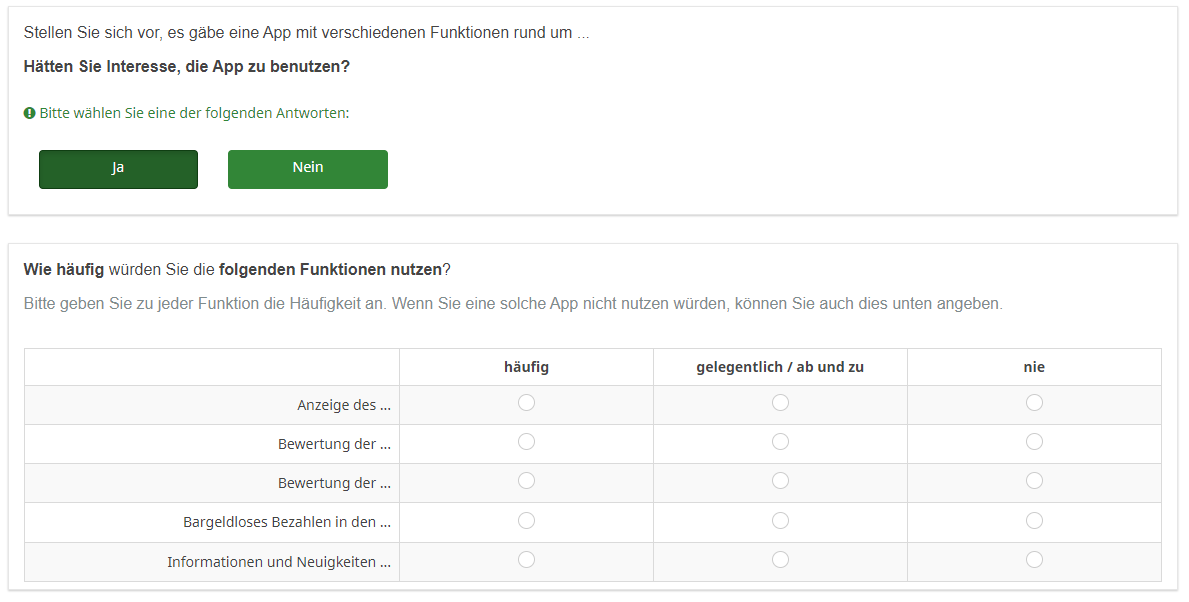Select gelegentlich for Anzeige des row
The width and height of the screenshot is (1189, 602).
click(x=780, y=402)
